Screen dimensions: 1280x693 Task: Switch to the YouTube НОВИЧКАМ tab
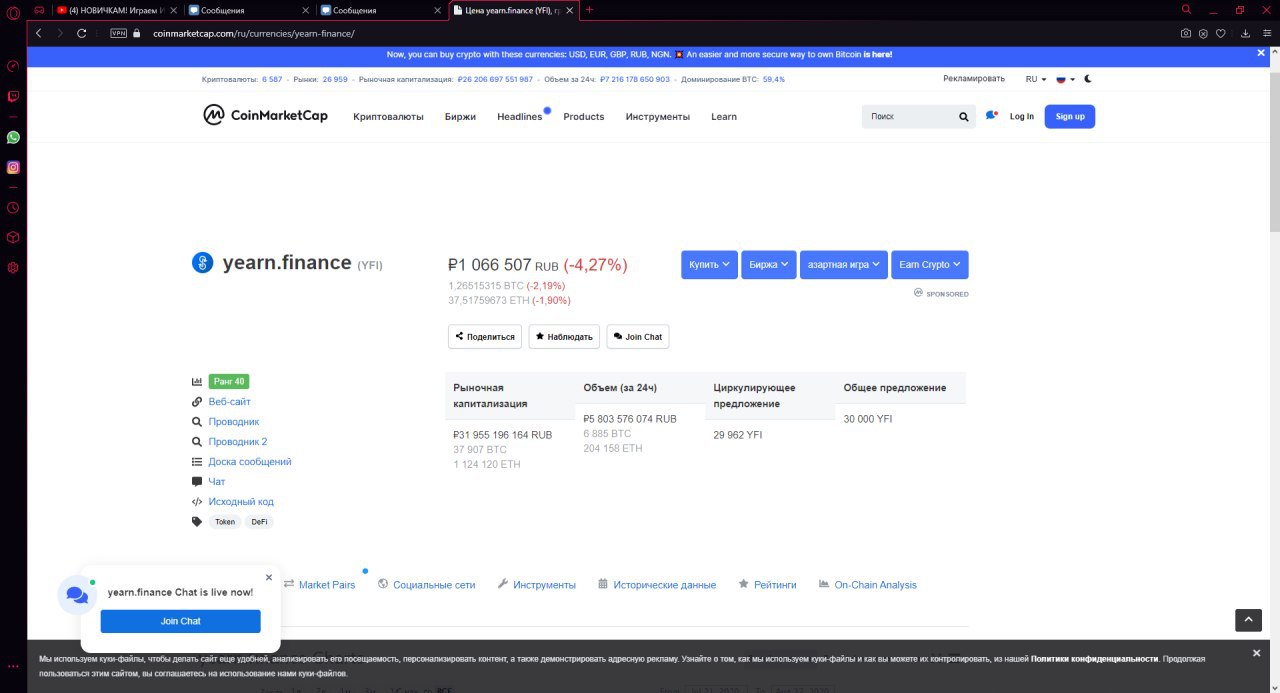[117, 10]
